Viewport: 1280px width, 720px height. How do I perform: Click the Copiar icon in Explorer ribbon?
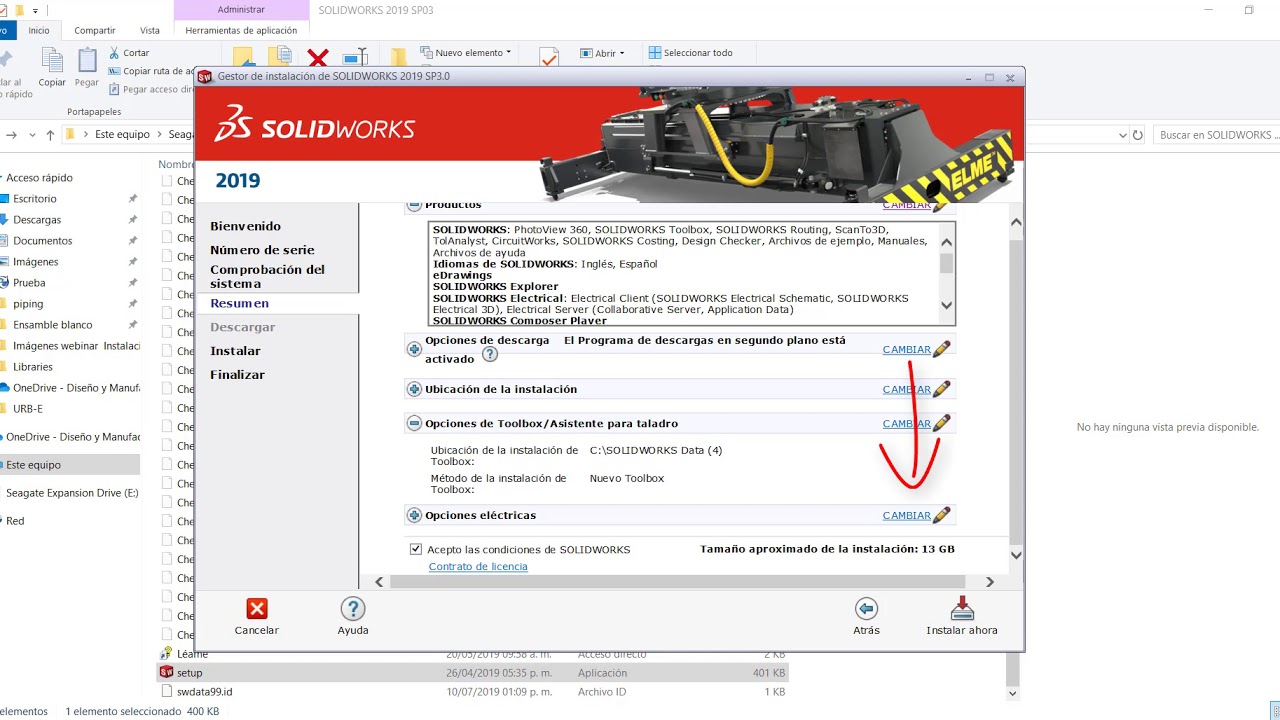pyautogui.click(x=52, y=61)
